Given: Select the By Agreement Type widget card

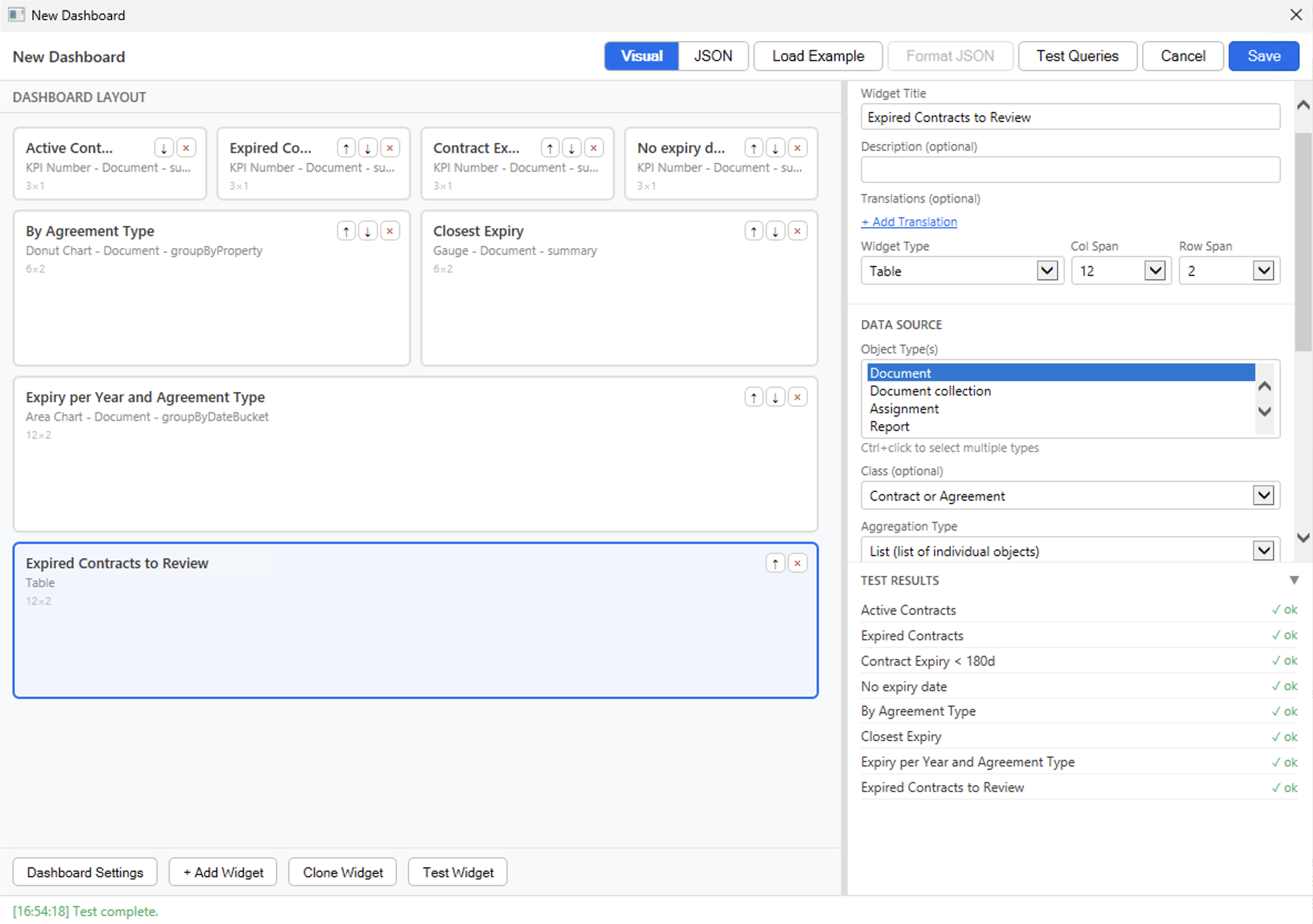Looking at the screenshot, I should pyautogui.click(x=212, y=289).
